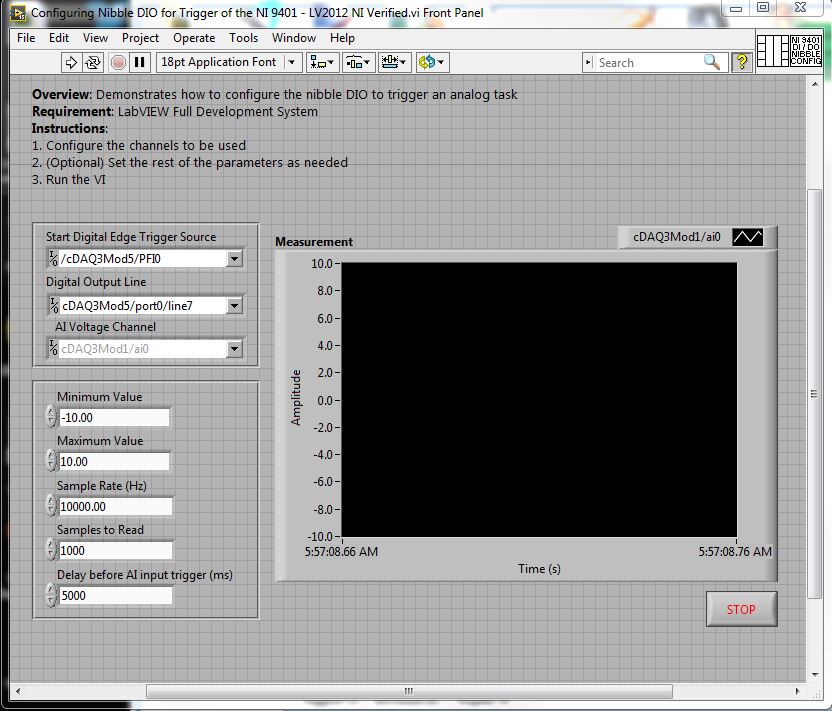
Task: Click Run Continuously toolbar icon
Action: (93, 62)
